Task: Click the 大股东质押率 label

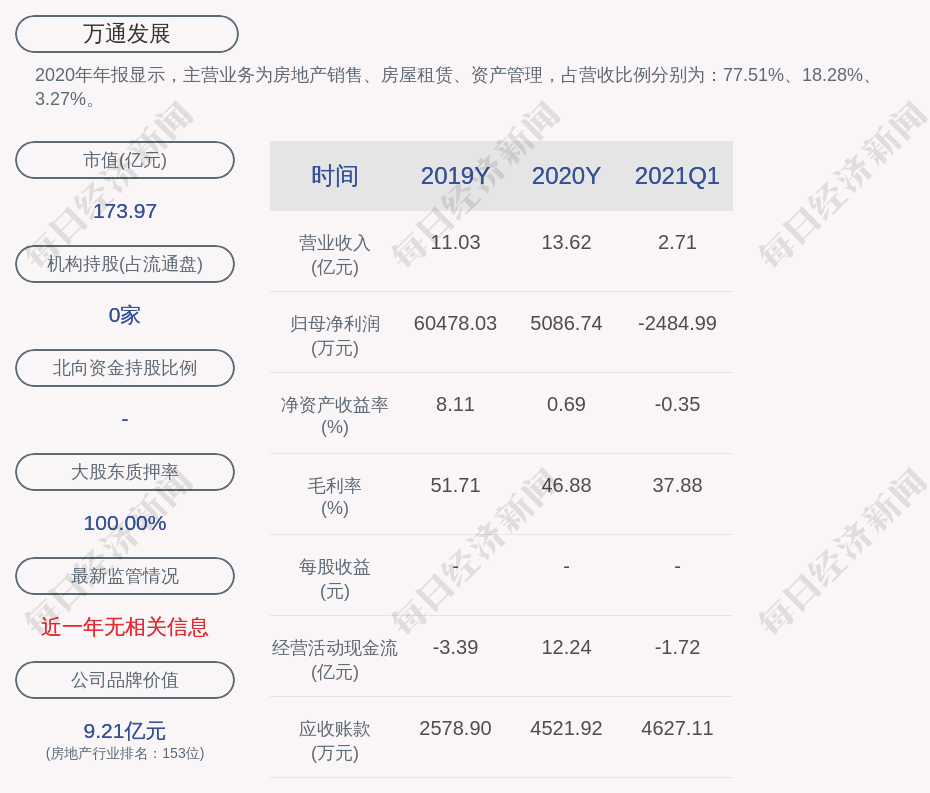Action: (125, 472)
